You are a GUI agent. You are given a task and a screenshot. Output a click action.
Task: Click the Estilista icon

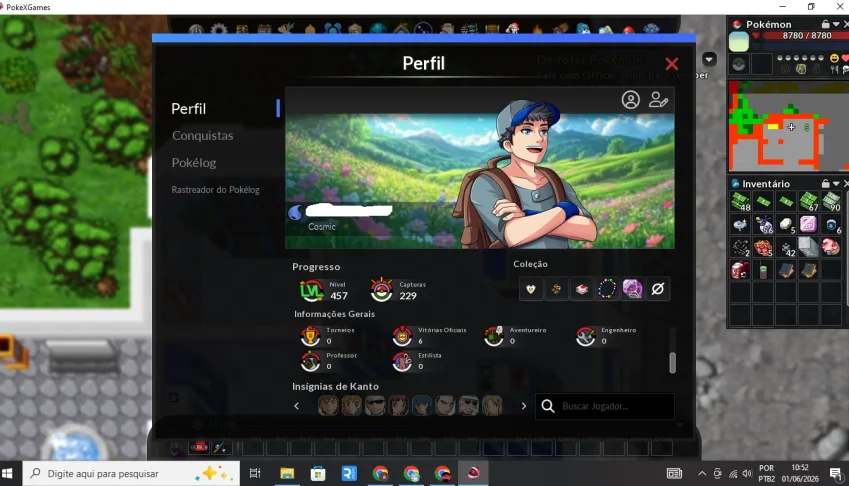click(x=402, y=362)
